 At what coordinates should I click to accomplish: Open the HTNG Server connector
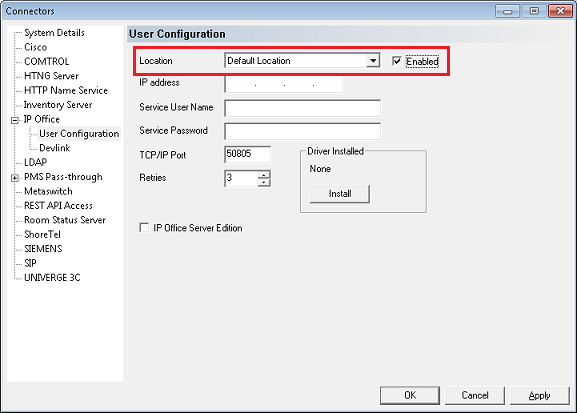51,76
